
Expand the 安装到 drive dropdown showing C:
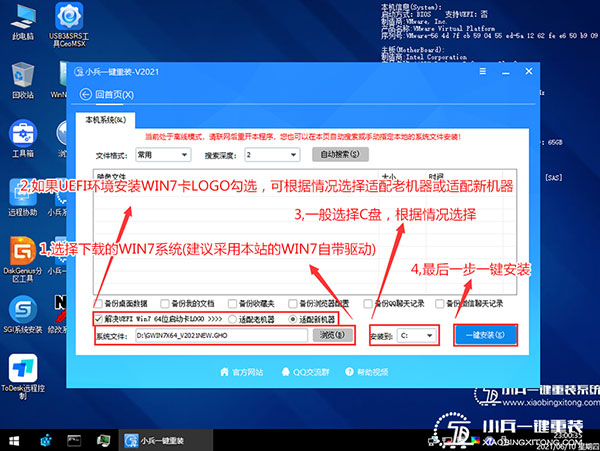pyautogui.click(x=416, y=335)
